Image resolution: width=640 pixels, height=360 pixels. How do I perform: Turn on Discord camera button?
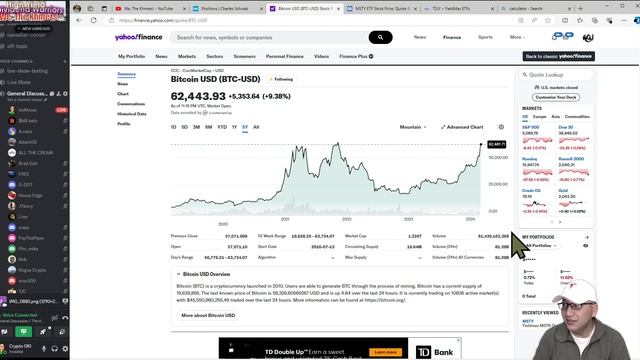[4, 332]
